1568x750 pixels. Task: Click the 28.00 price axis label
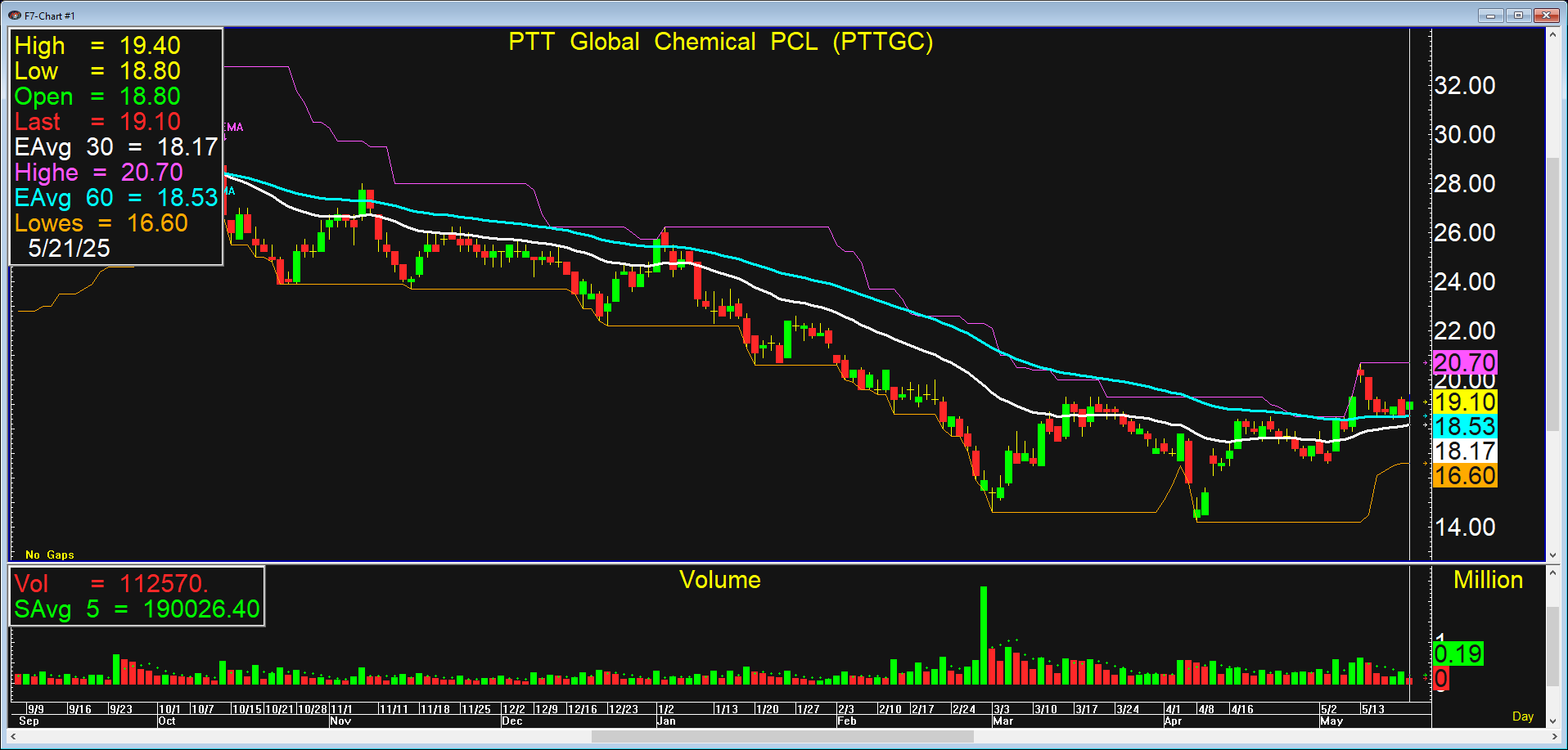click(x=1465, y=183)
